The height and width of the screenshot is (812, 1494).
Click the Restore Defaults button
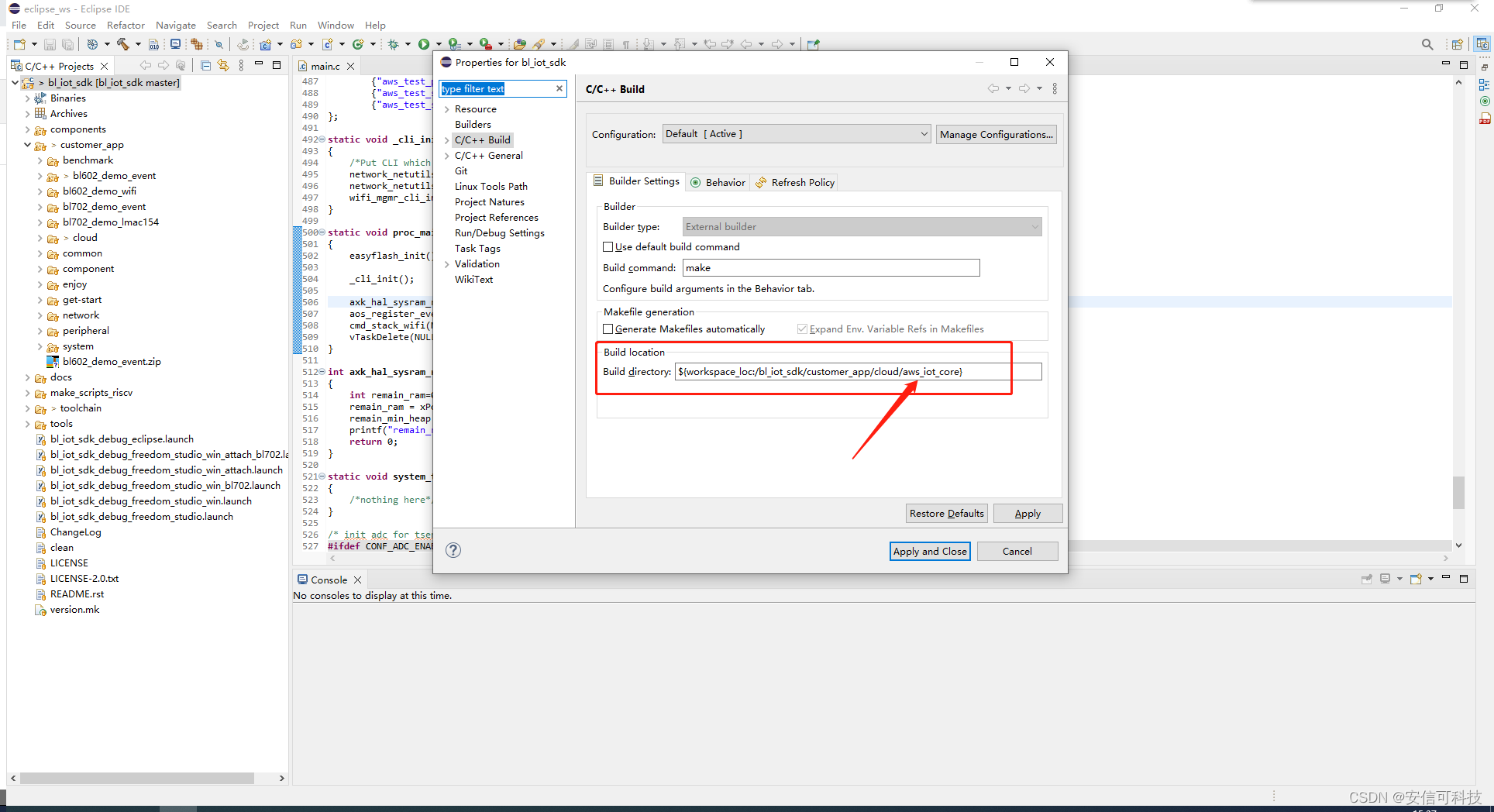(947, 514)
